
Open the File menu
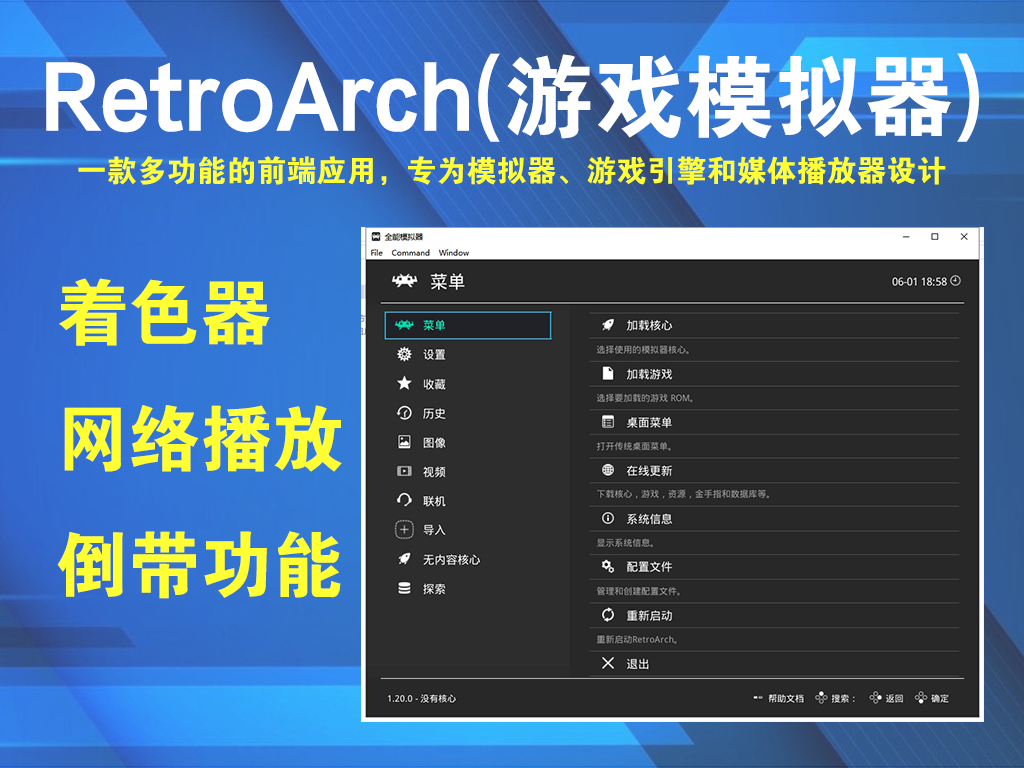pyautogui.click(x=377, y=253)
